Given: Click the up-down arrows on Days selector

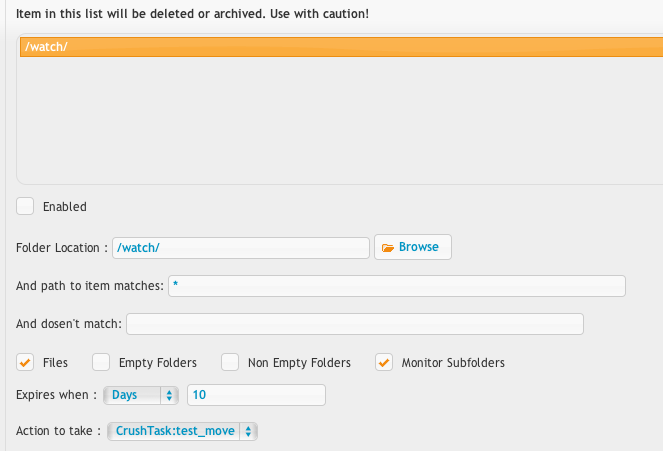Looking at the screenshot, I should pos(169,395).
